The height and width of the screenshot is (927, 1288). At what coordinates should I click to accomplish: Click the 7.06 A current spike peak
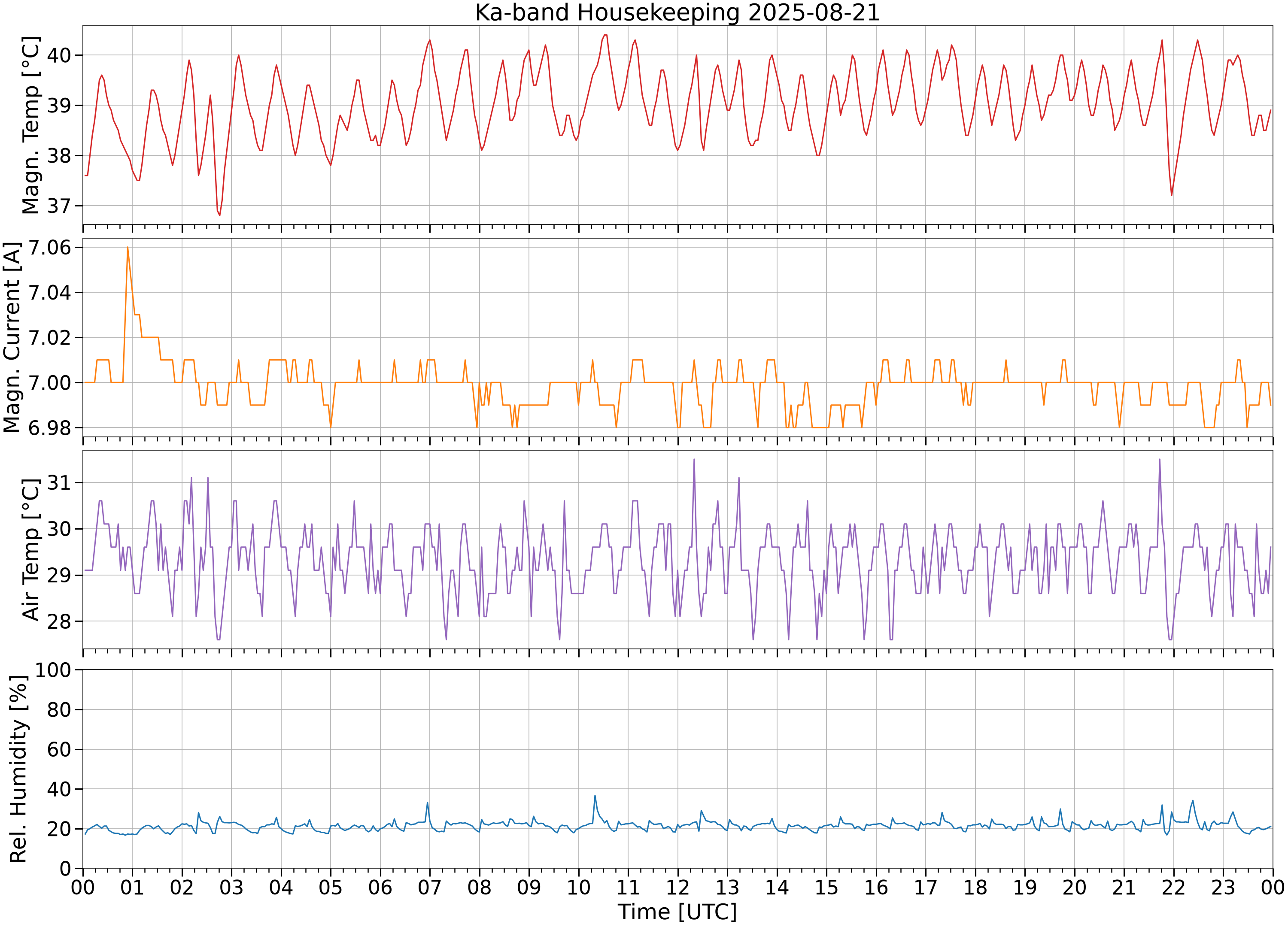pos(127,248)
